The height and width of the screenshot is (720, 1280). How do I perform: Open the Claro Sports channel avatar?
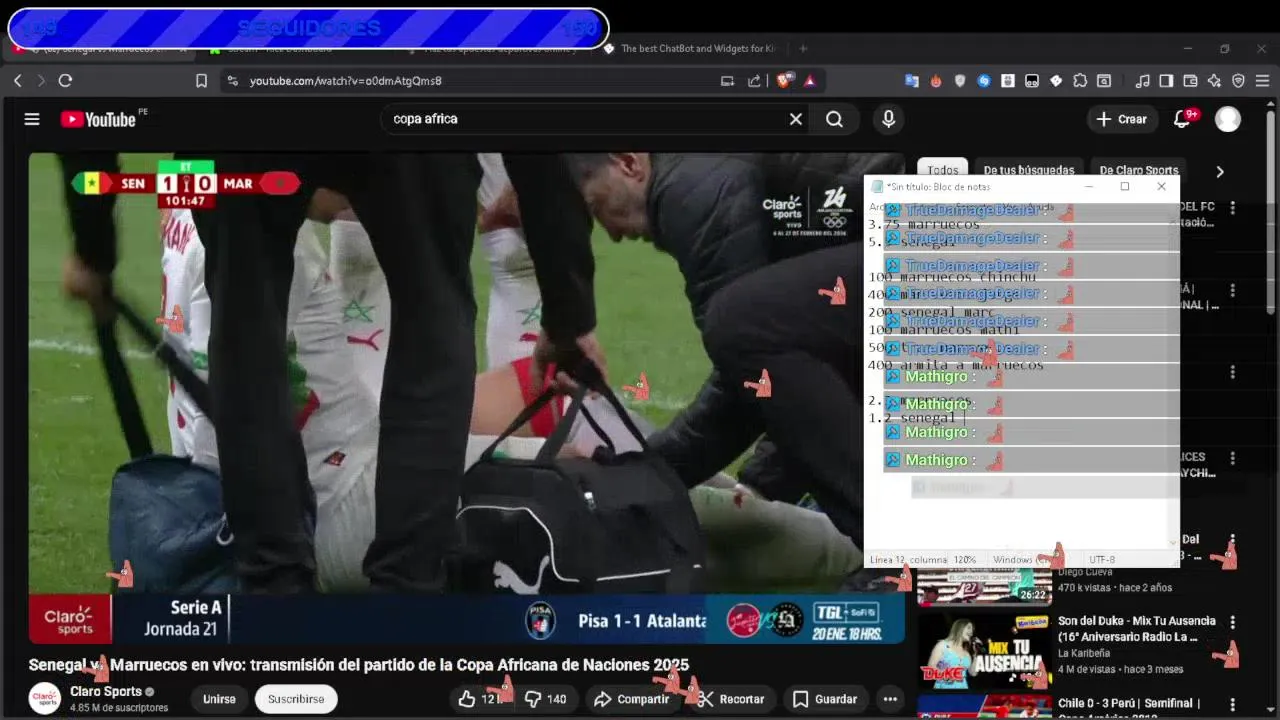pos(44,698)
